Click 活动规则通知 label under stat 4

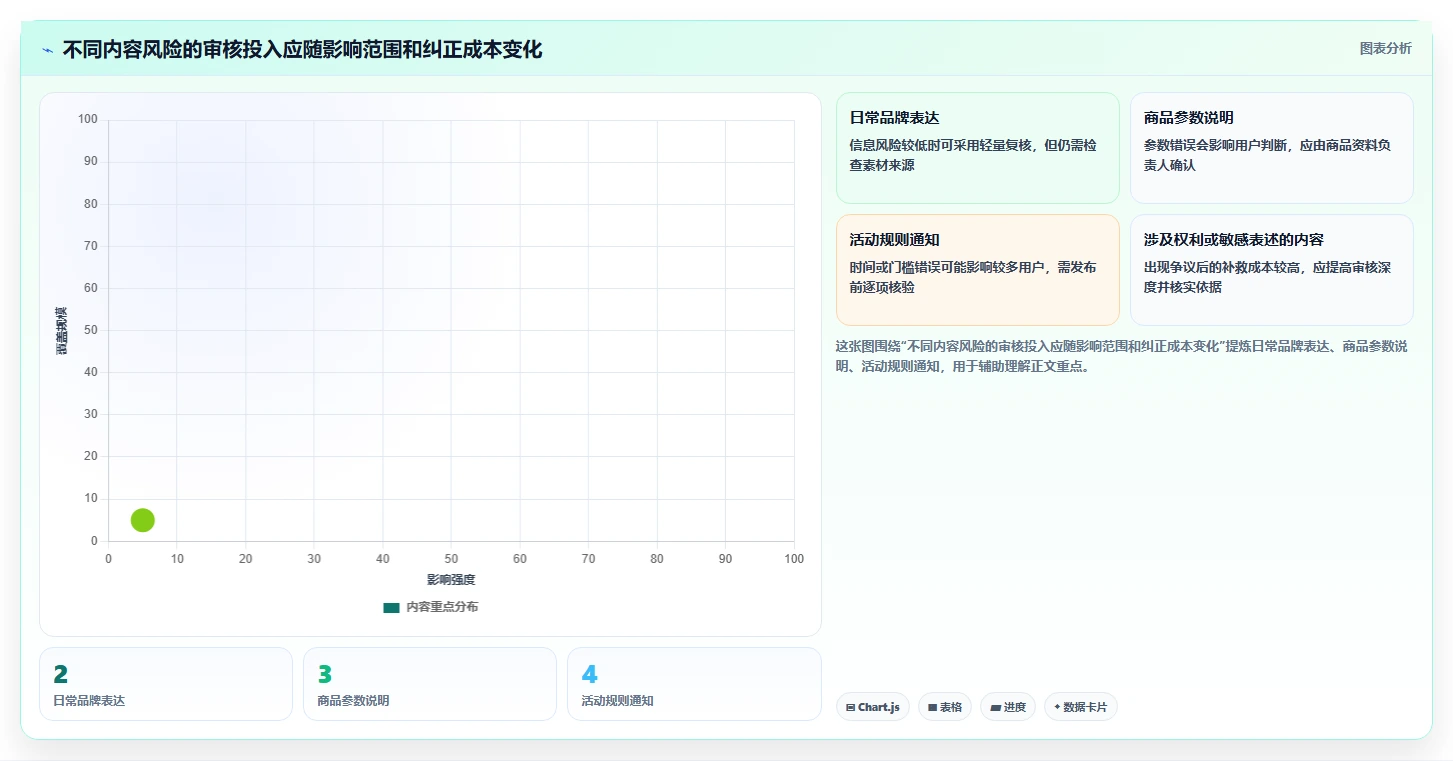click(617, 701)
